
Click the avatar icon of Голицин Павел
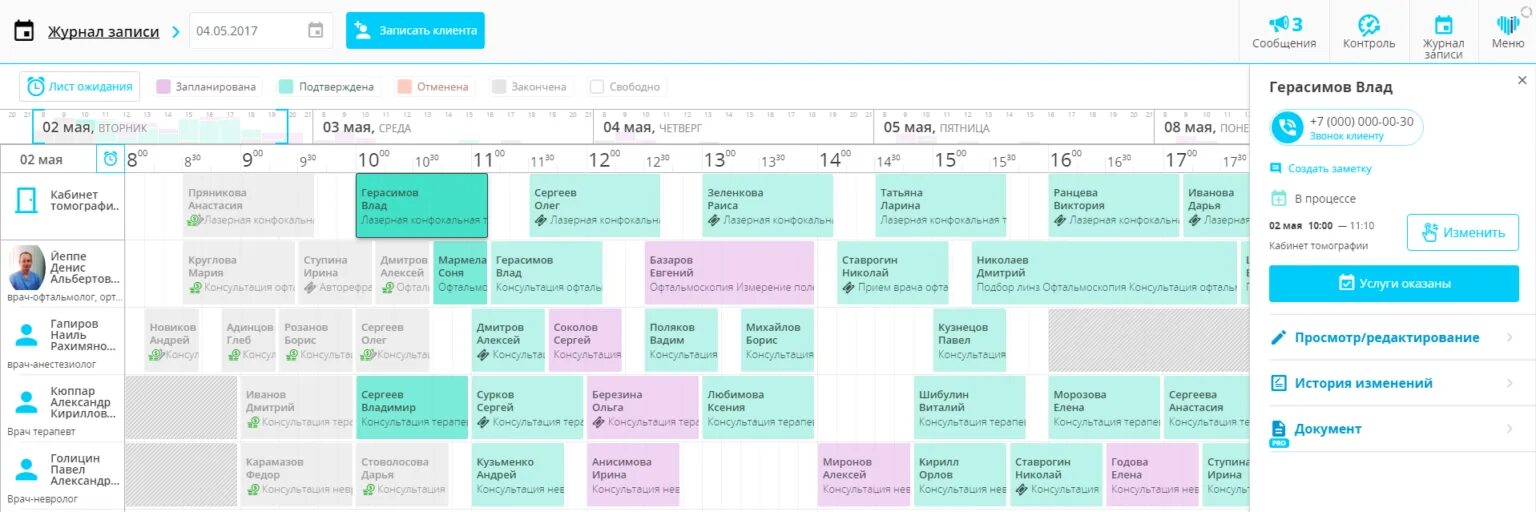point(25,469)
